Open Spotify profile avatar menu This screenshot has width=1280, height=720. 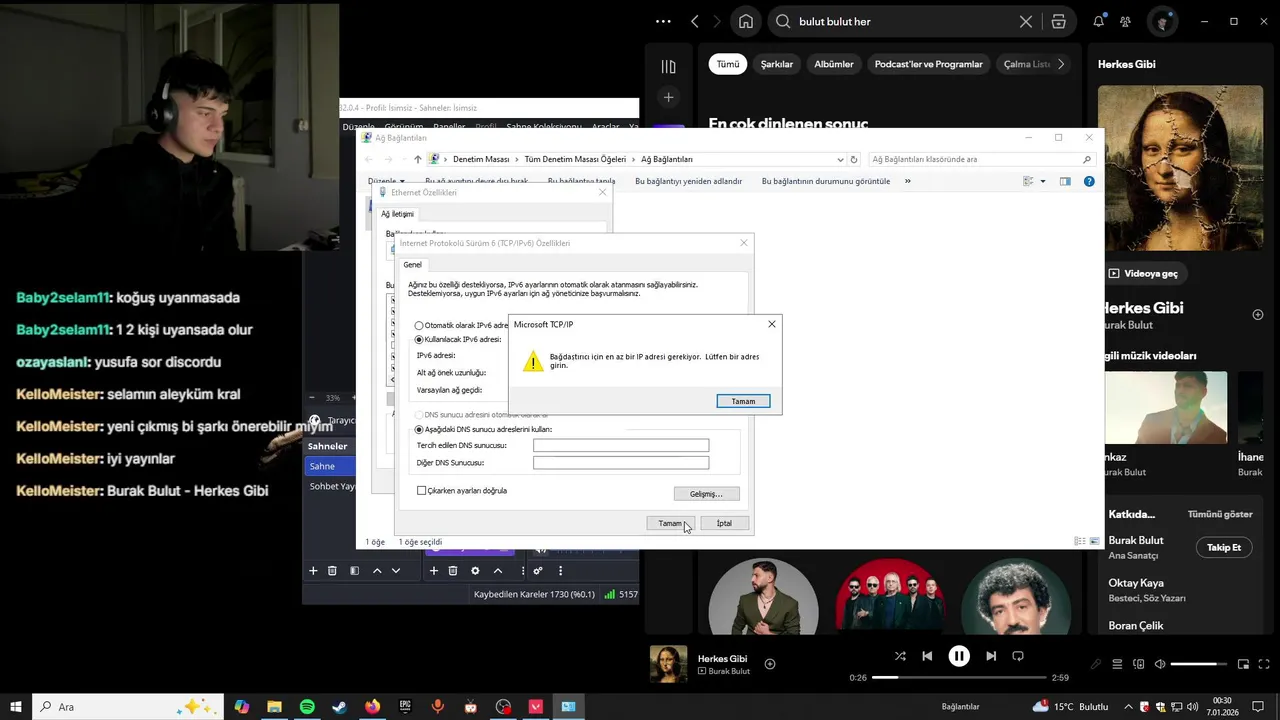click(1162, 21)
